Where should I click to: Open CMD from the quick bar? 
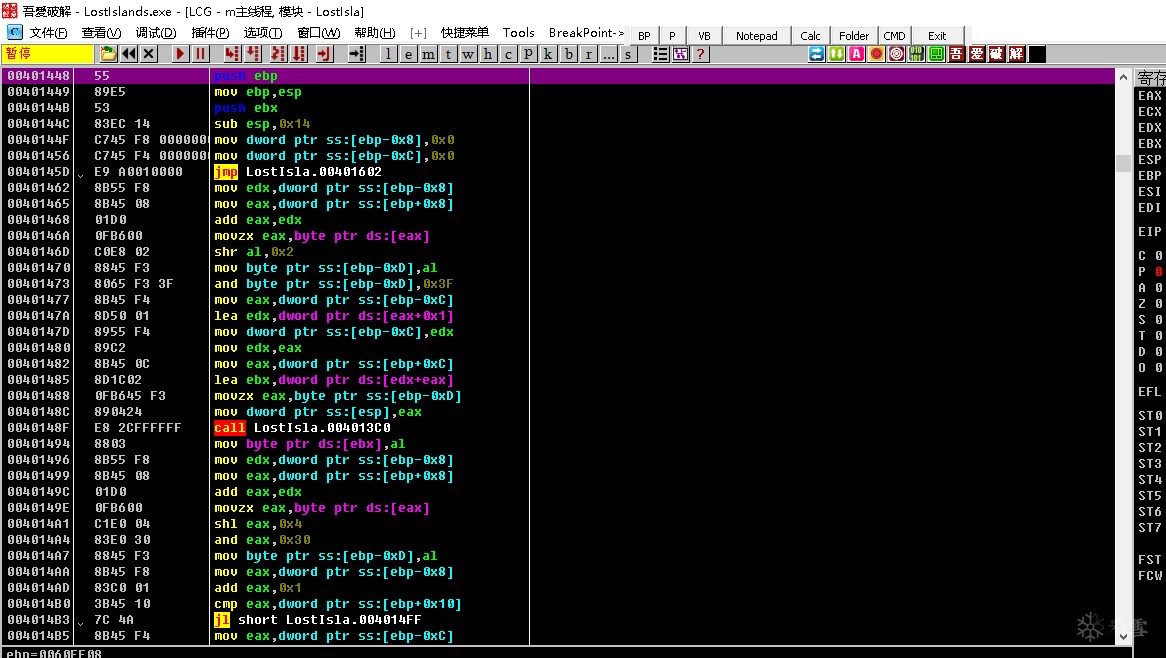click(894, 36)
